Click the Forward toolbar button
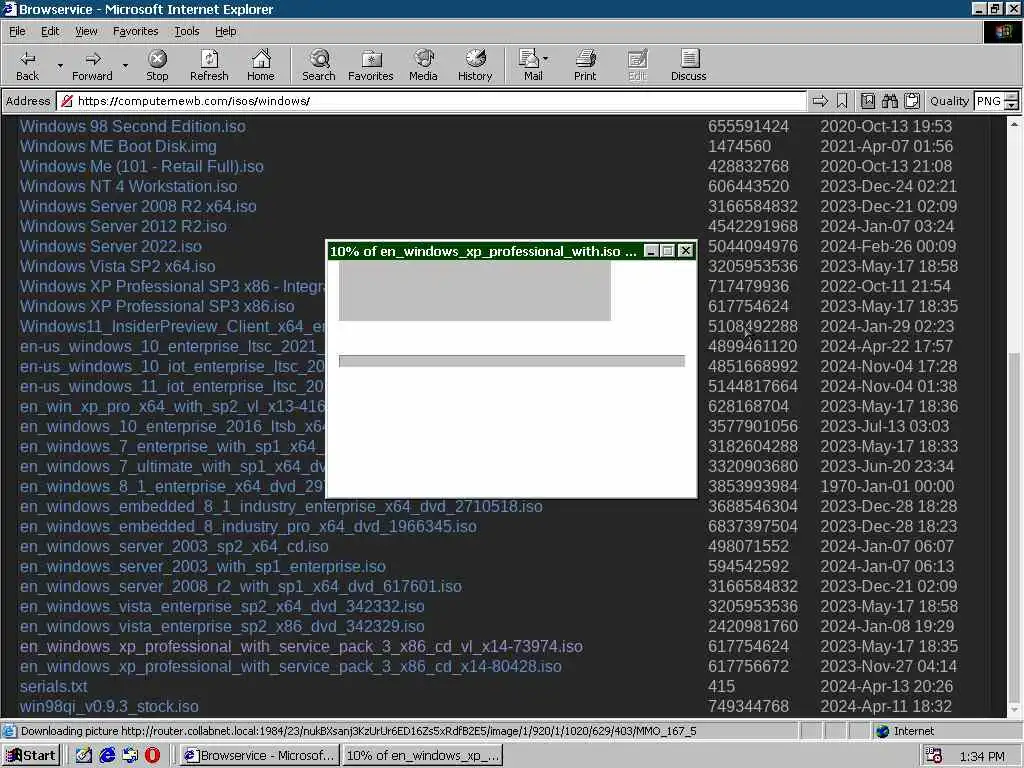1024x768 pixels. [92, 65]
